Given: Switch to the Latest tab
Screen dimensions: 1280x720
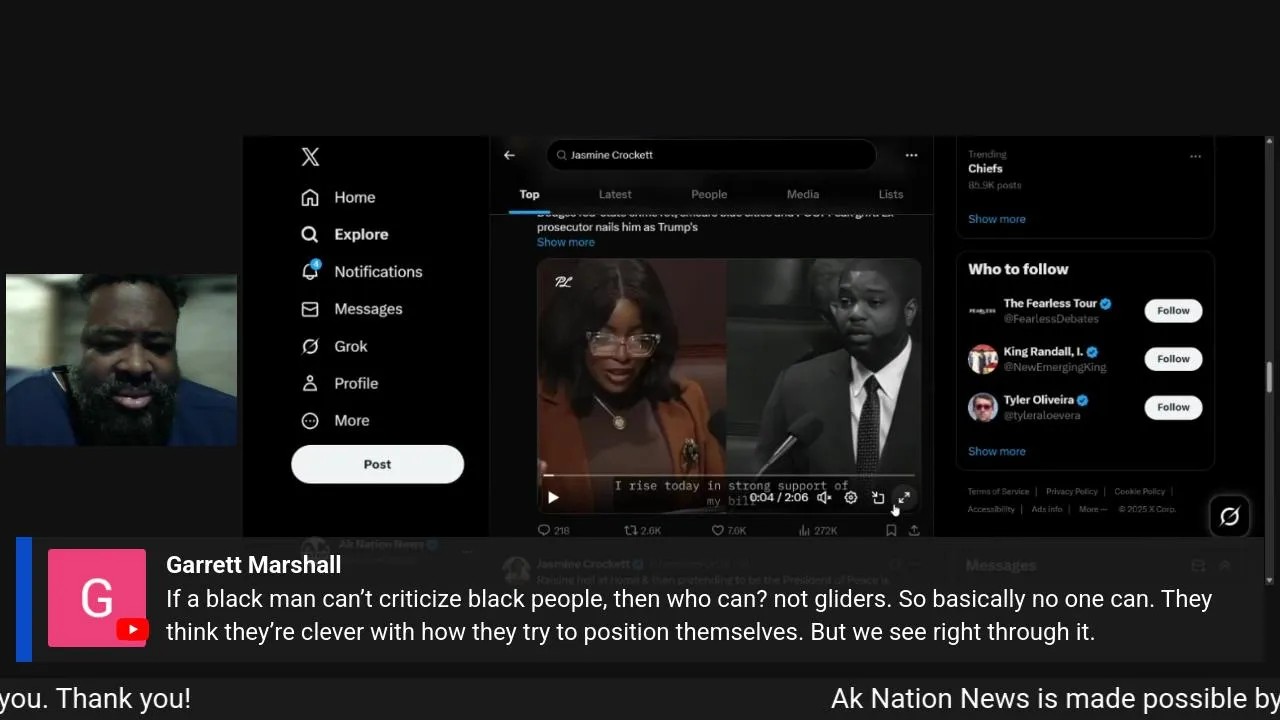Looking at the screenshot, I should 615,194.
